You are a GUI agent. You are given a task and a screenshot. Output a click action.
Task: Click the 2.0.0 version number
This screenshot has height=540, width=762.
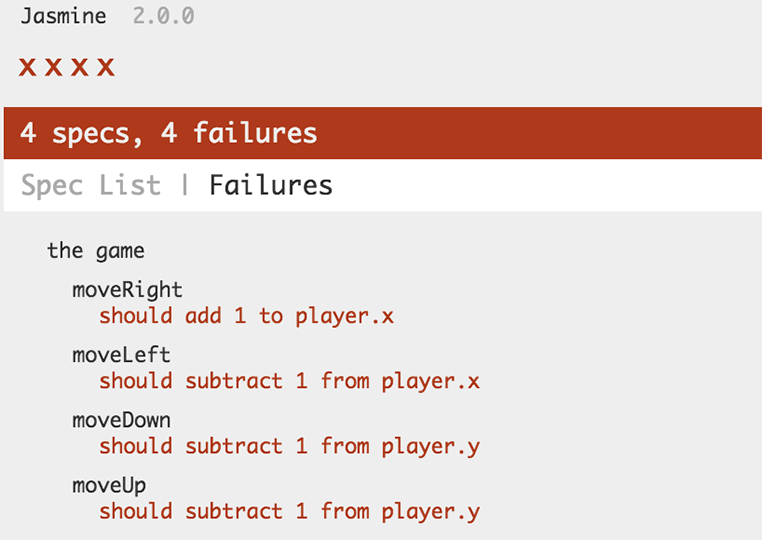tap(164, 16)
